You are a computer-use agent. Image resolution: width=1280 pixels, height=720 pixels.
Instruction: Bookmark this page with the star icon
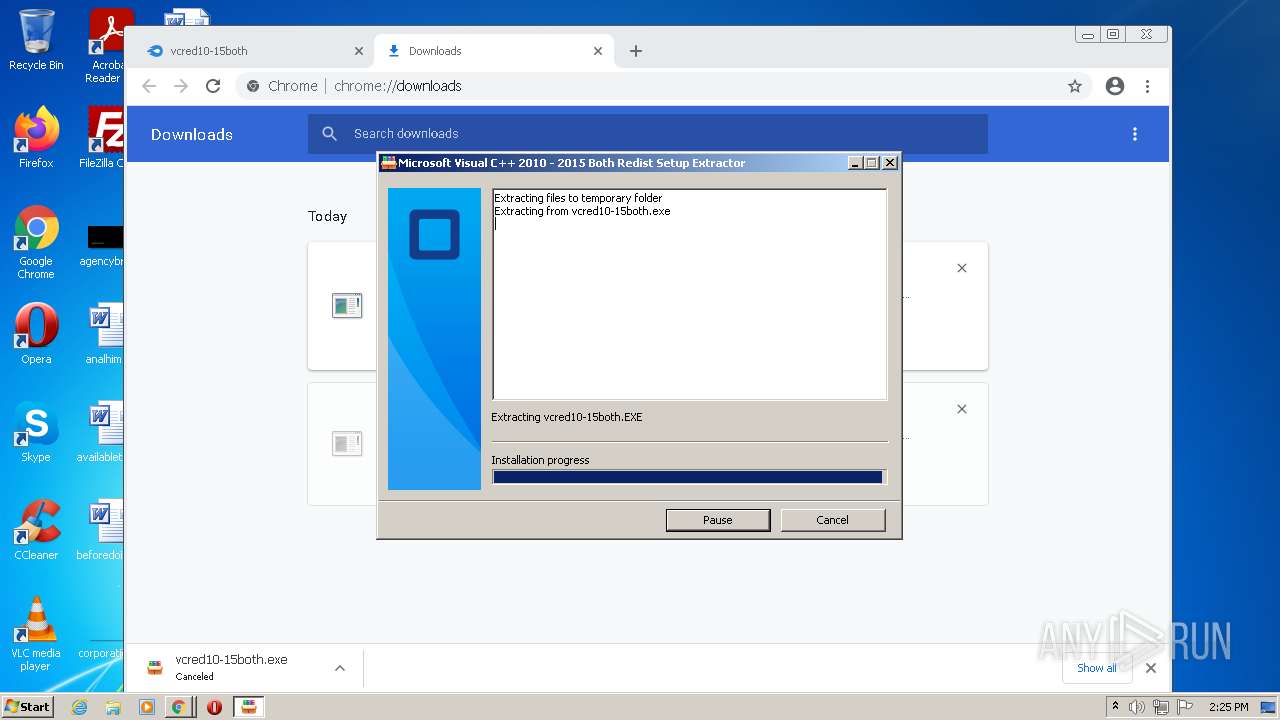coord(1075,86)
